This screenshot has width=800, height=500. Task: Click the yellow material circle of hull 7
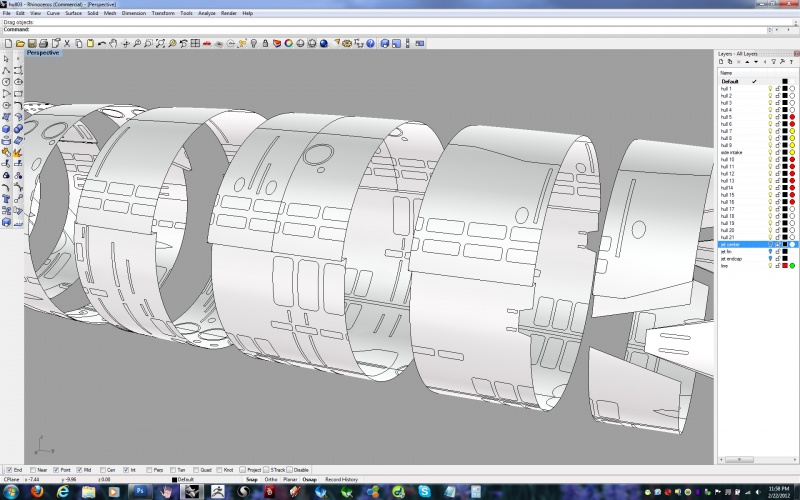pos(792,131)
